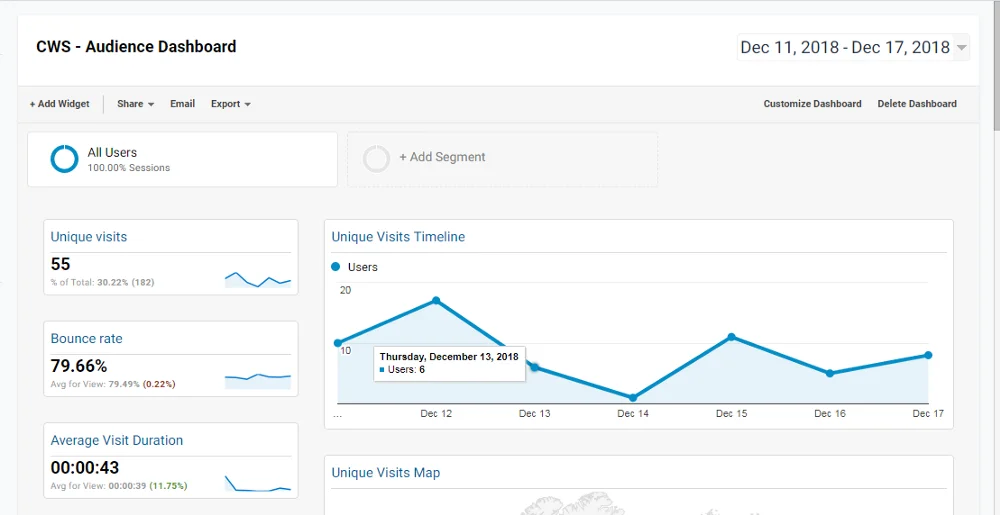Click the 100.00% Sessions text
1000x515 pixels.
(129, 168)
